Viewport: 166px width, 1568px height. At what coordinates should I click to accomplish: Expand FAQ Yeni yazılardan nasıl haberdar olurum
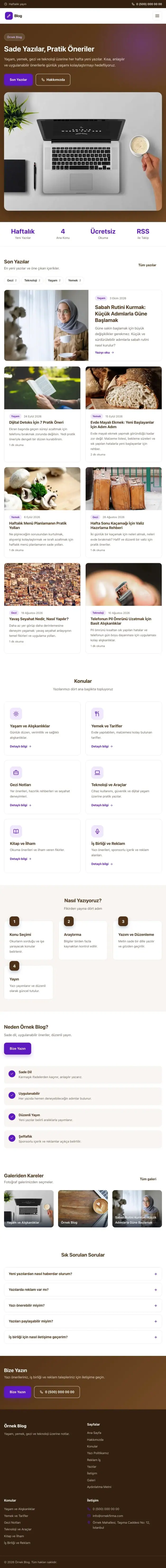point(83,1274)
